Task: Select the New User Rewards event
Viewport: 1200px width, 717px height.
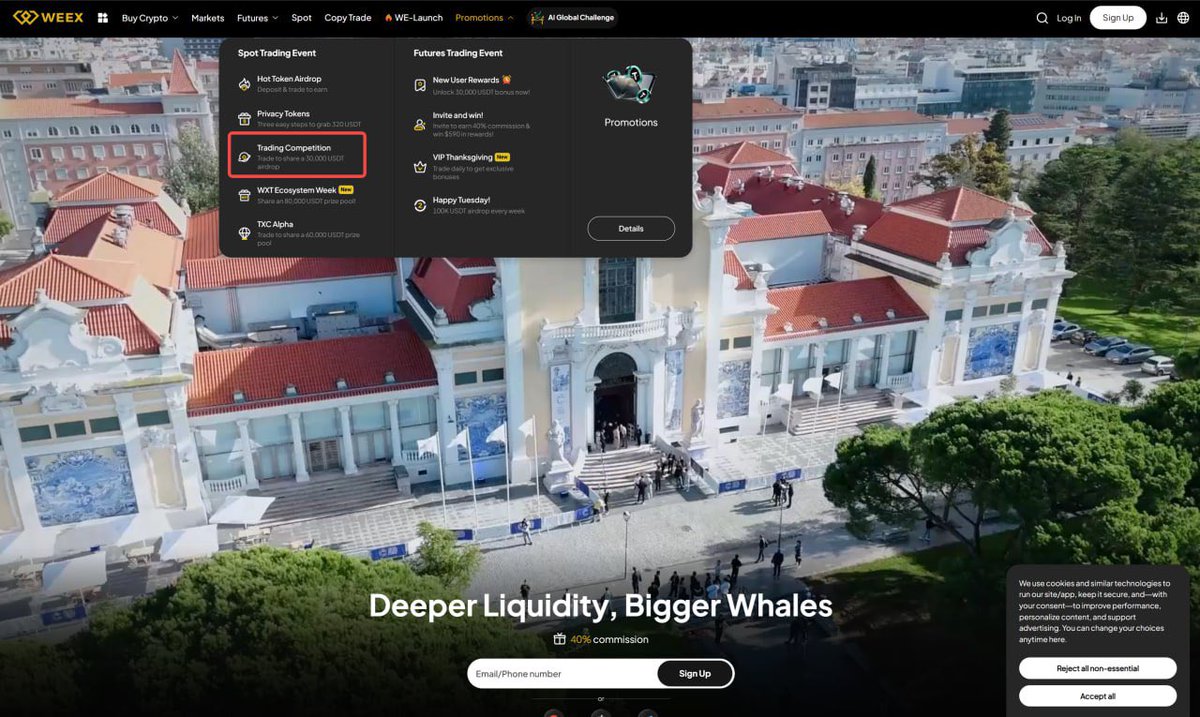Action: click(467, 78)
